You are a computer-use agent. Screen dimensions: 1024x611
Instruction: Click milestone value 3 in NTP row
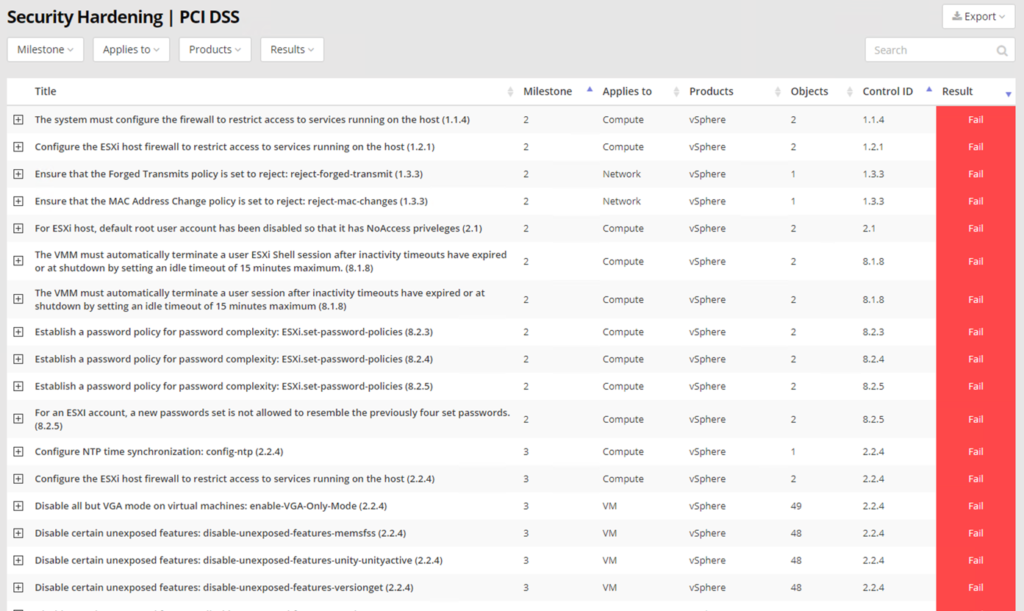click(526, 452)
